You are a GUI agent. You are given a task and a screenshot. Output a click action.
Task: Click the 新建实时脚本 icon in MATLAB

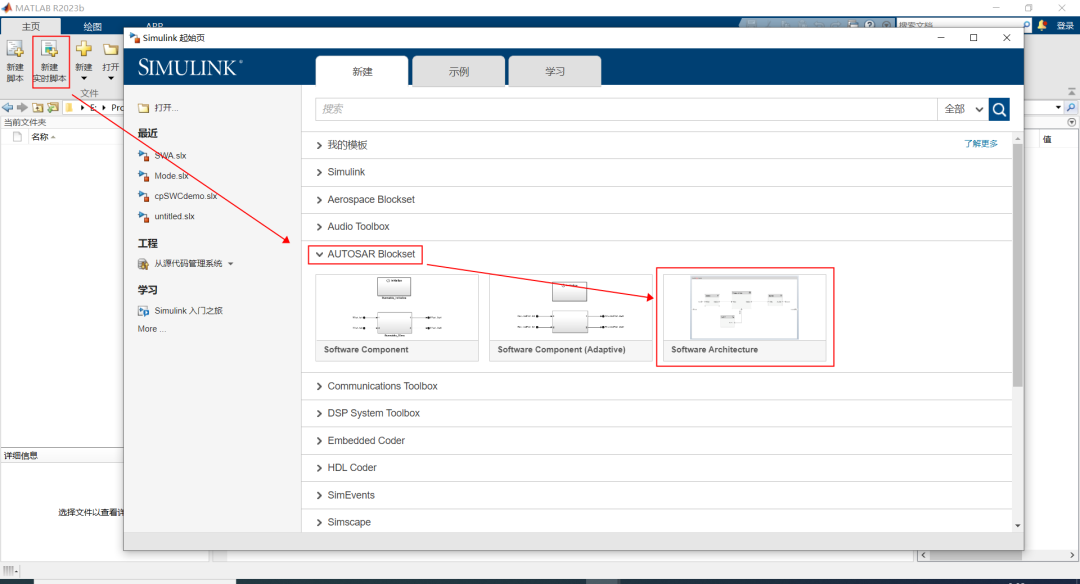[50, 50]
